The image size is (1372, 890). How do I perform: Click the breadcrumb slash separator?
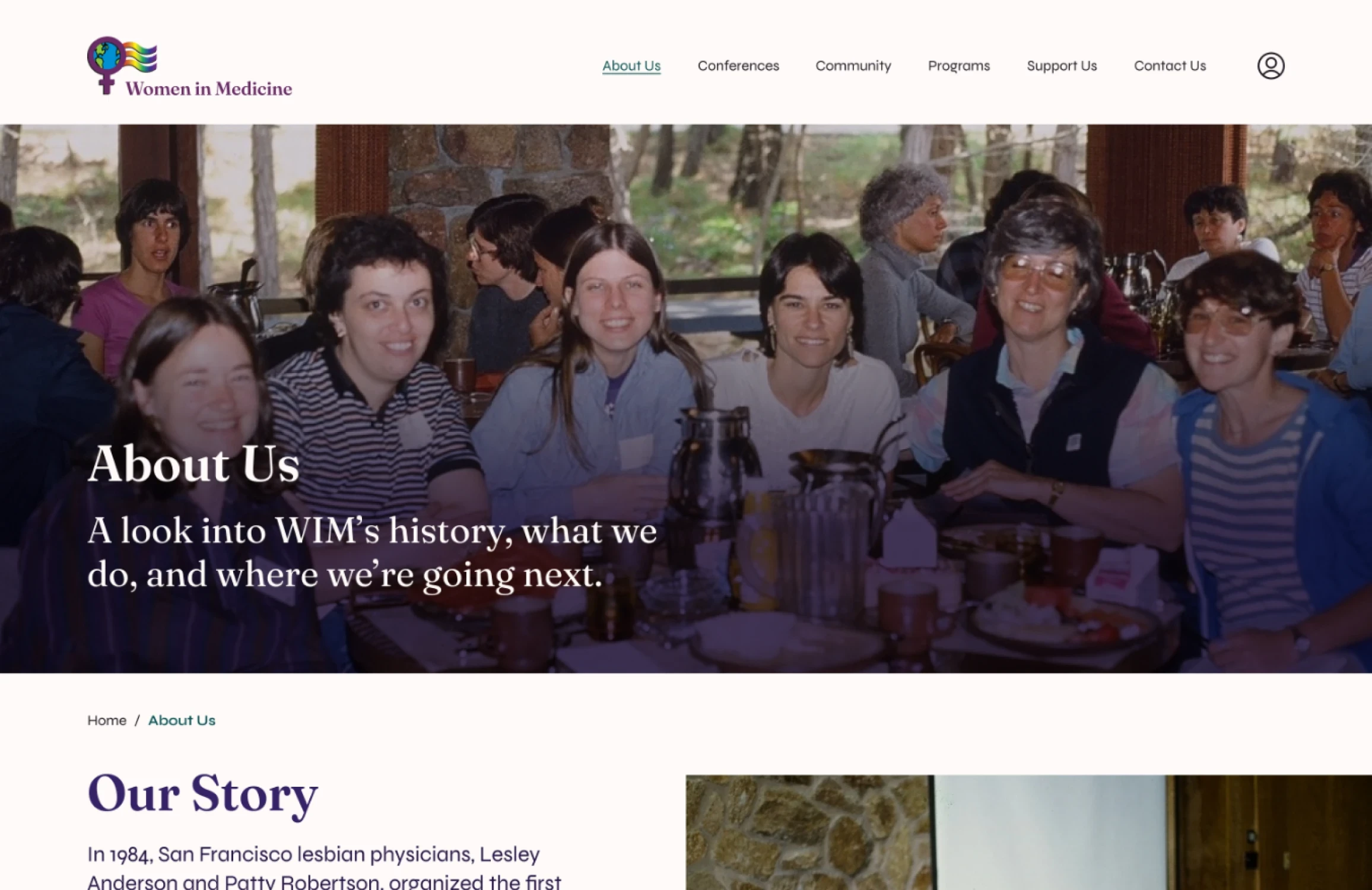[x=137, y=720]
